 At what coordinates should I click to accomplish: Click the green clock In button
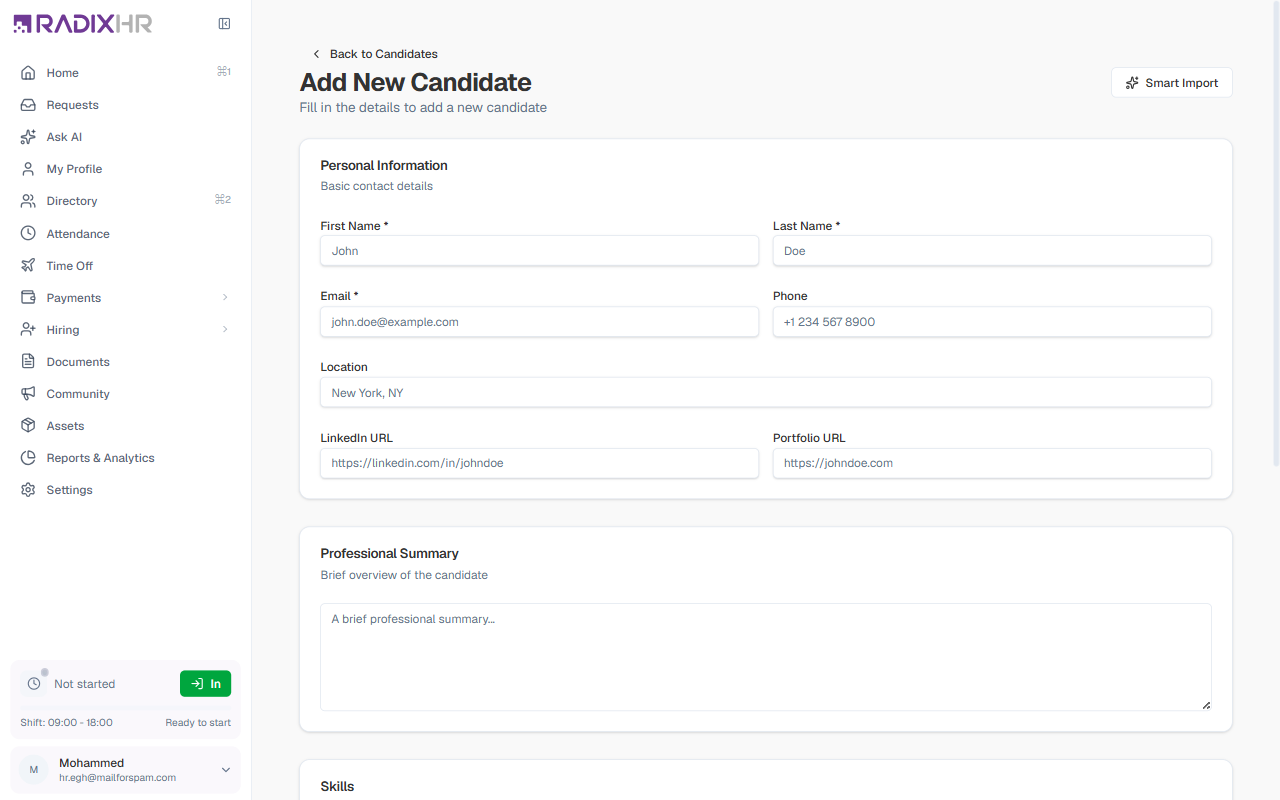[205, 684]
